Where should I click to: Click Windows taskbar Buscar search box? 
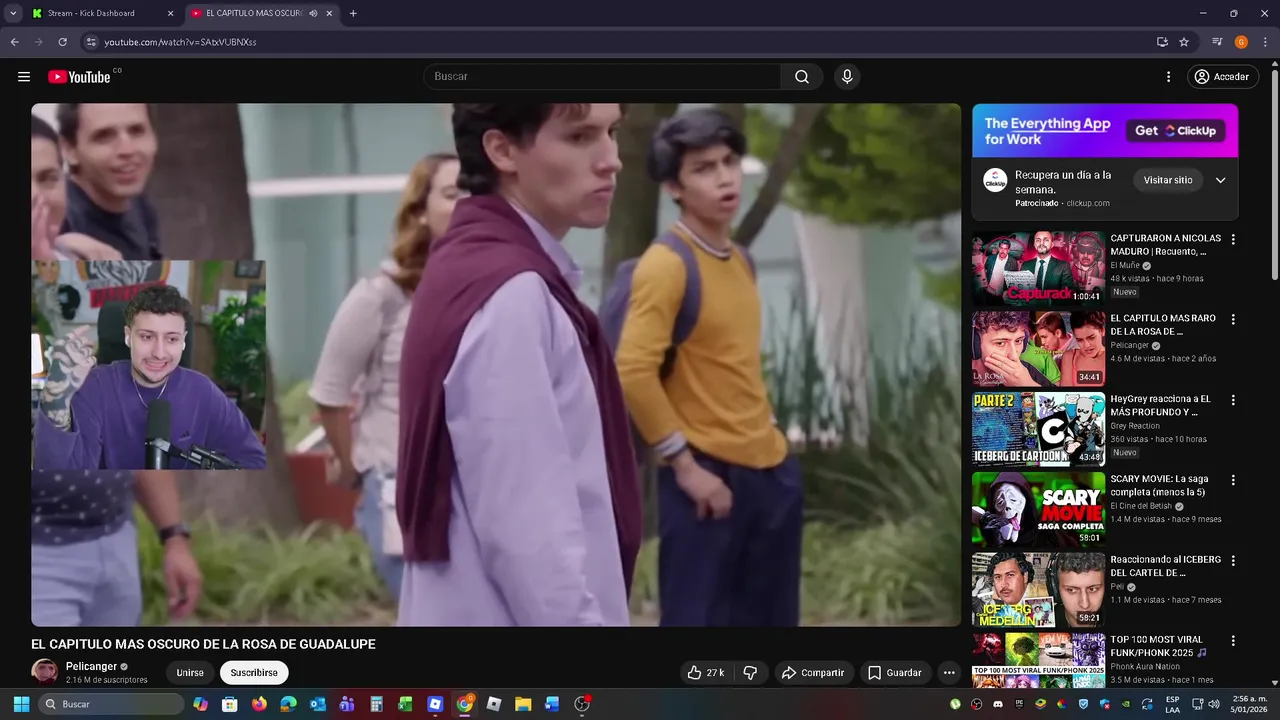click(112, 704)
